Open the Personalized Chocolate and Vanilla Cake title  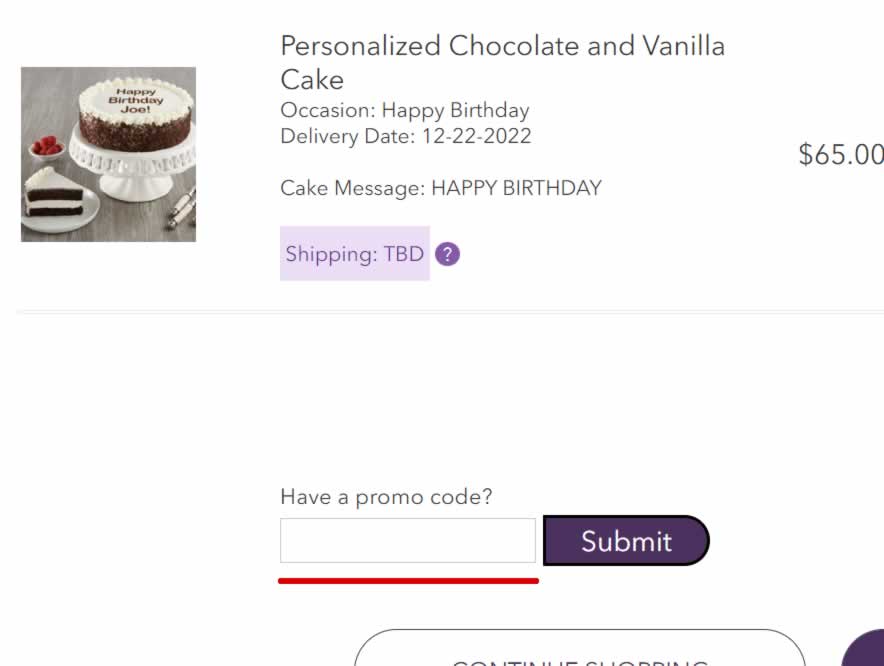(x=502, y=62)
